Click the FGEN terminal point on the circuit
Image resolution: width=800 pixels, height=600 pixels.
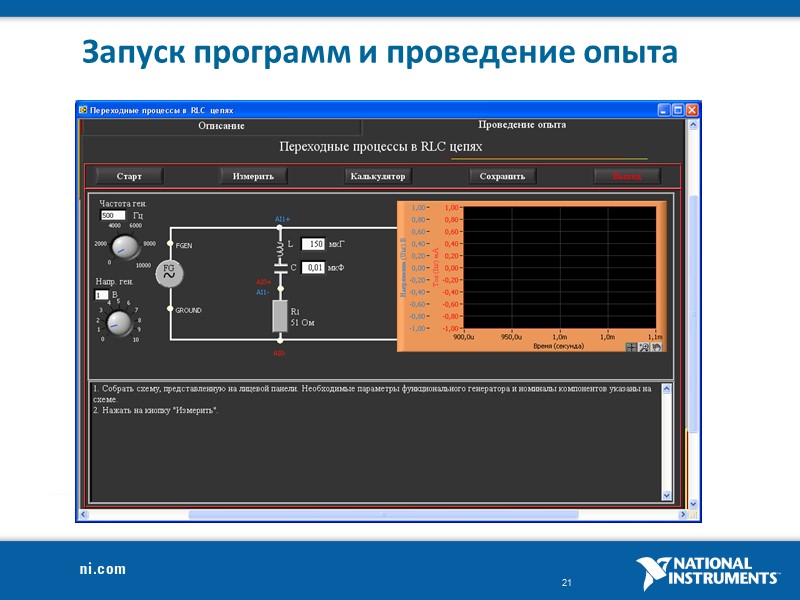[169, 243]
